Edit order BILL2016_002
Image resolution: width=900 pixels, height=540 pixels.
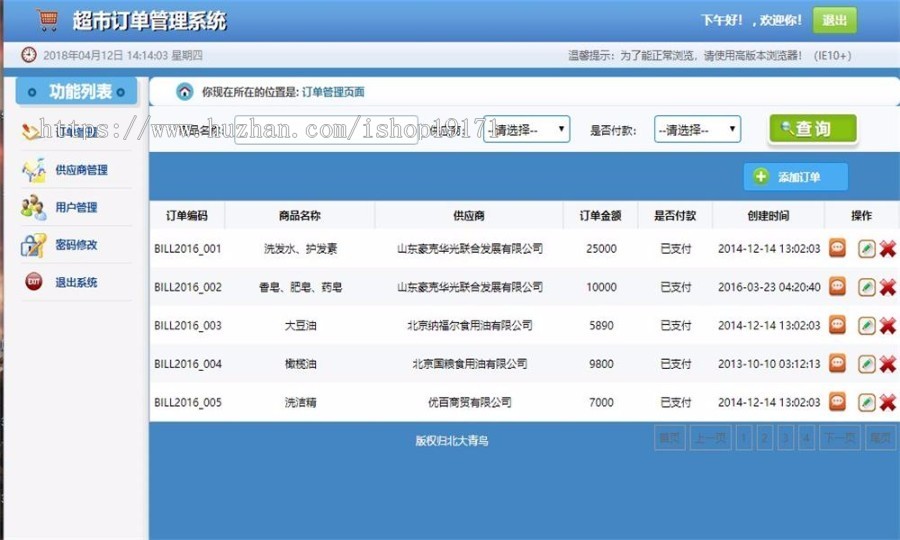867,287
